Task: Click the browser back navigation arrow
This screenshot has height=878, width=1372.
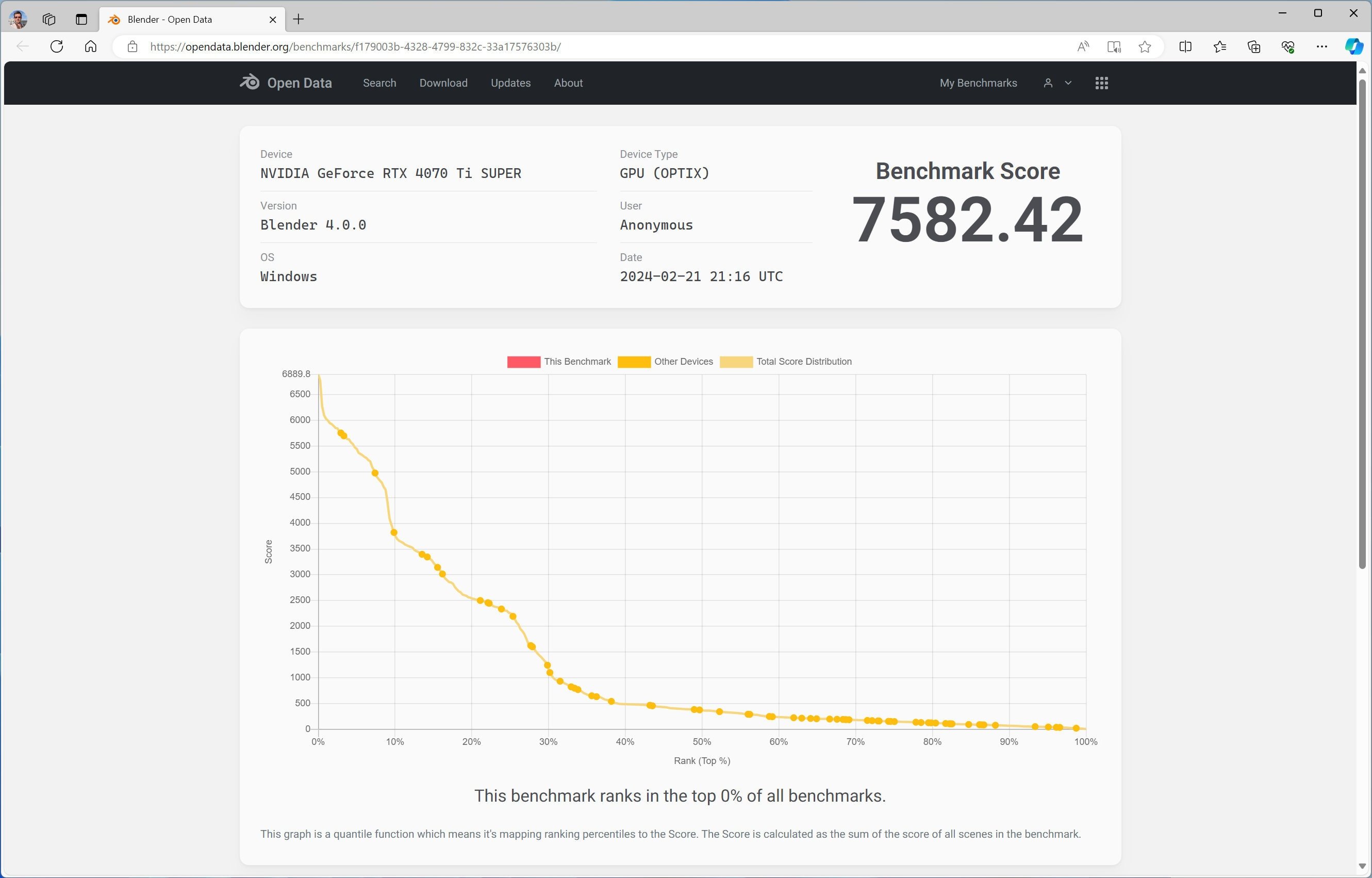Action: click(21, 46)
